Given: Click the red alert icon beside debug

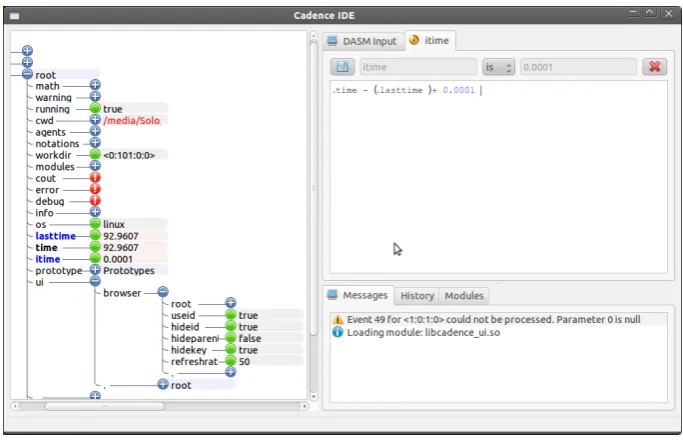Looking at the screenshot, I should [95, 200].
